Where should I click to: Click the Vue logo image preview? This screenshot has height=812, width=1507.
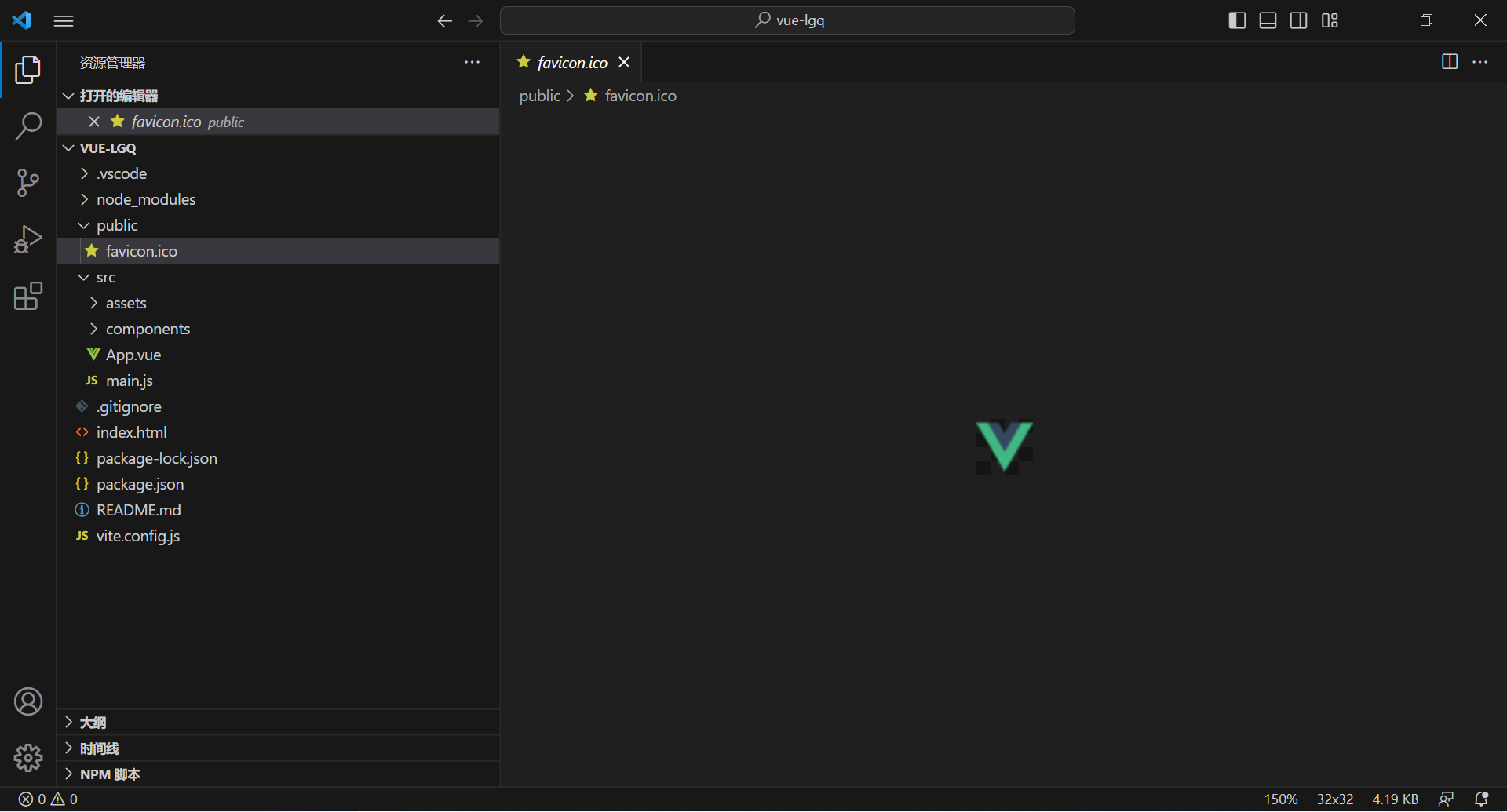click(x=1005, y=446)
